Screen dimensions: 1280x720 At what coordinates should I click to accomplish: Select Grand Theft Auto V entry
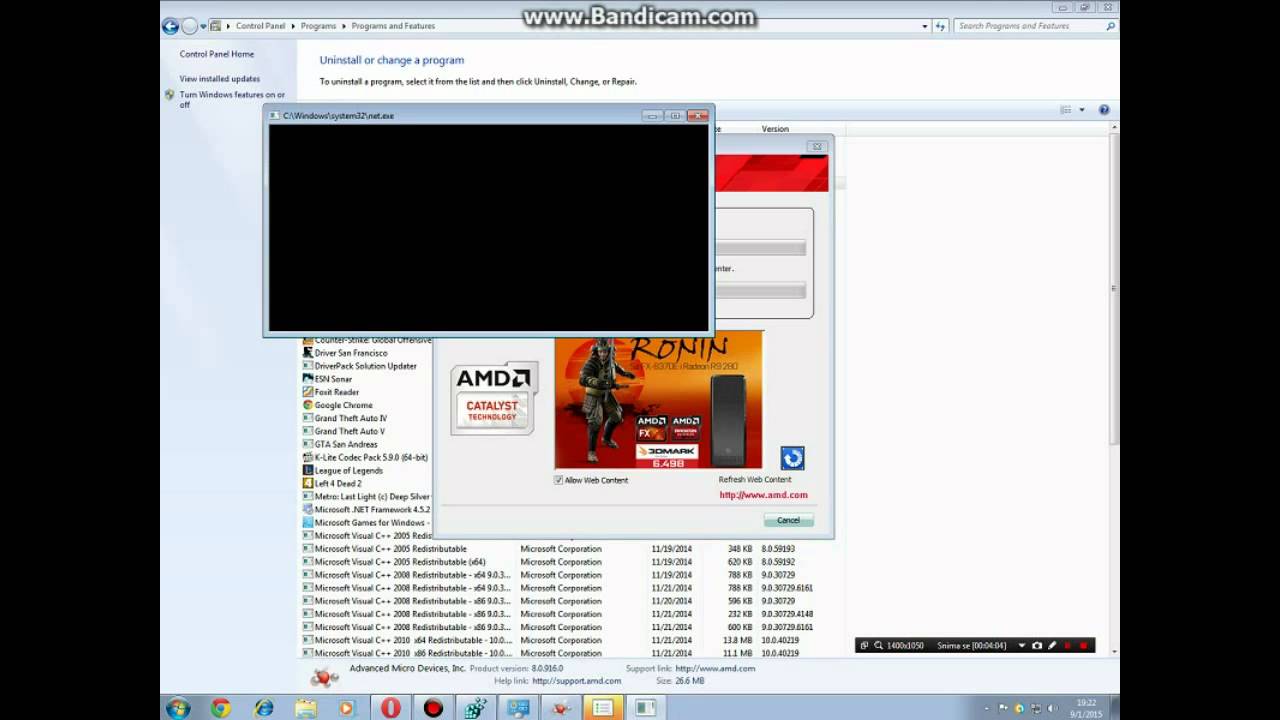[349, 431]
